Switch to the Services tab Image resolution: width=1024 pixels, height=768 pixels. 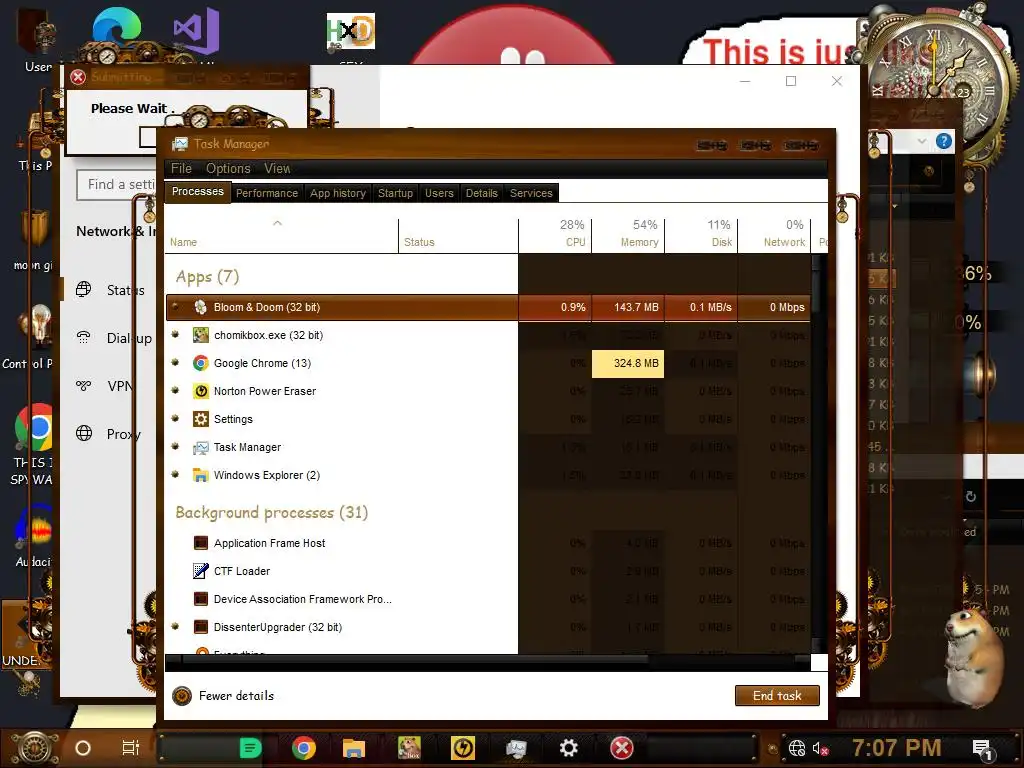531,193
